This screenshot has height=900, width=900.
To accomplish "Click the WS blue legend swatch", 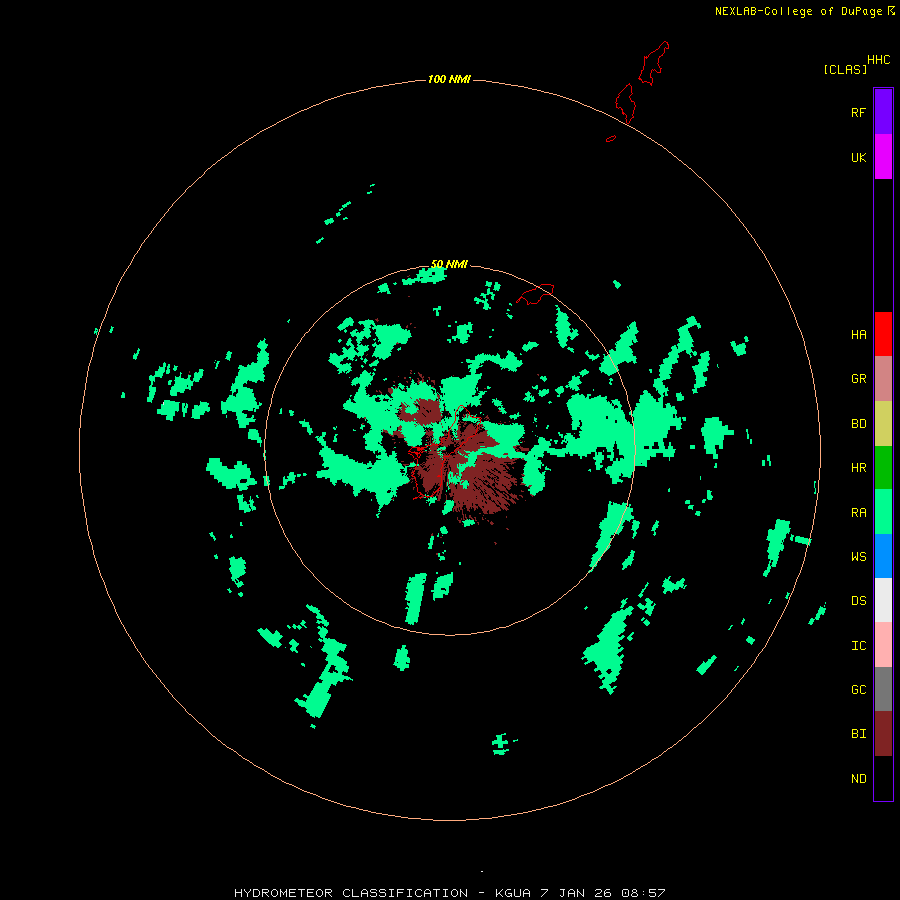I will pyautogui.click(x=883, y=556).
